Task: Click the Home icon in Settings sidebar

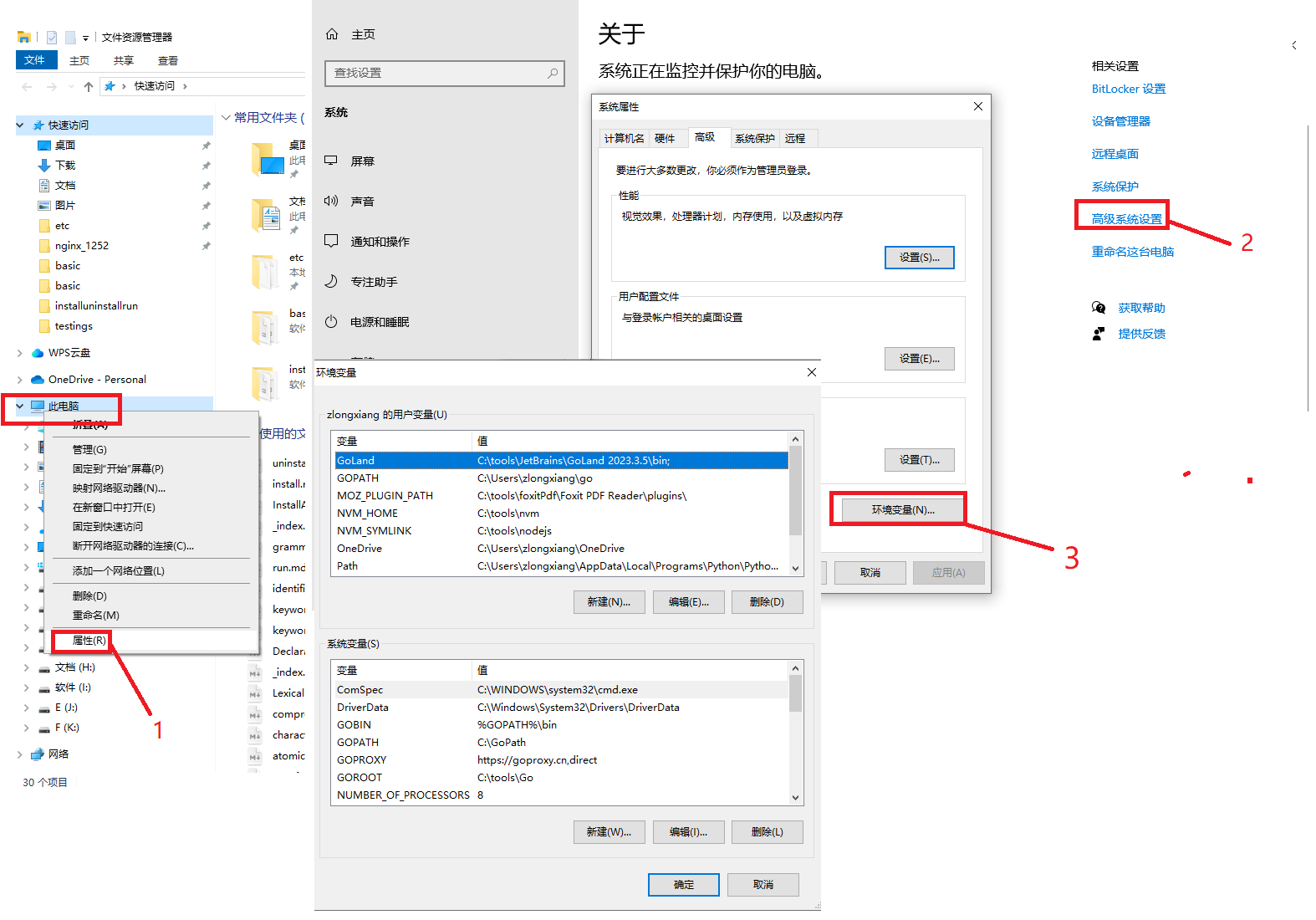Action: [332, 34]
